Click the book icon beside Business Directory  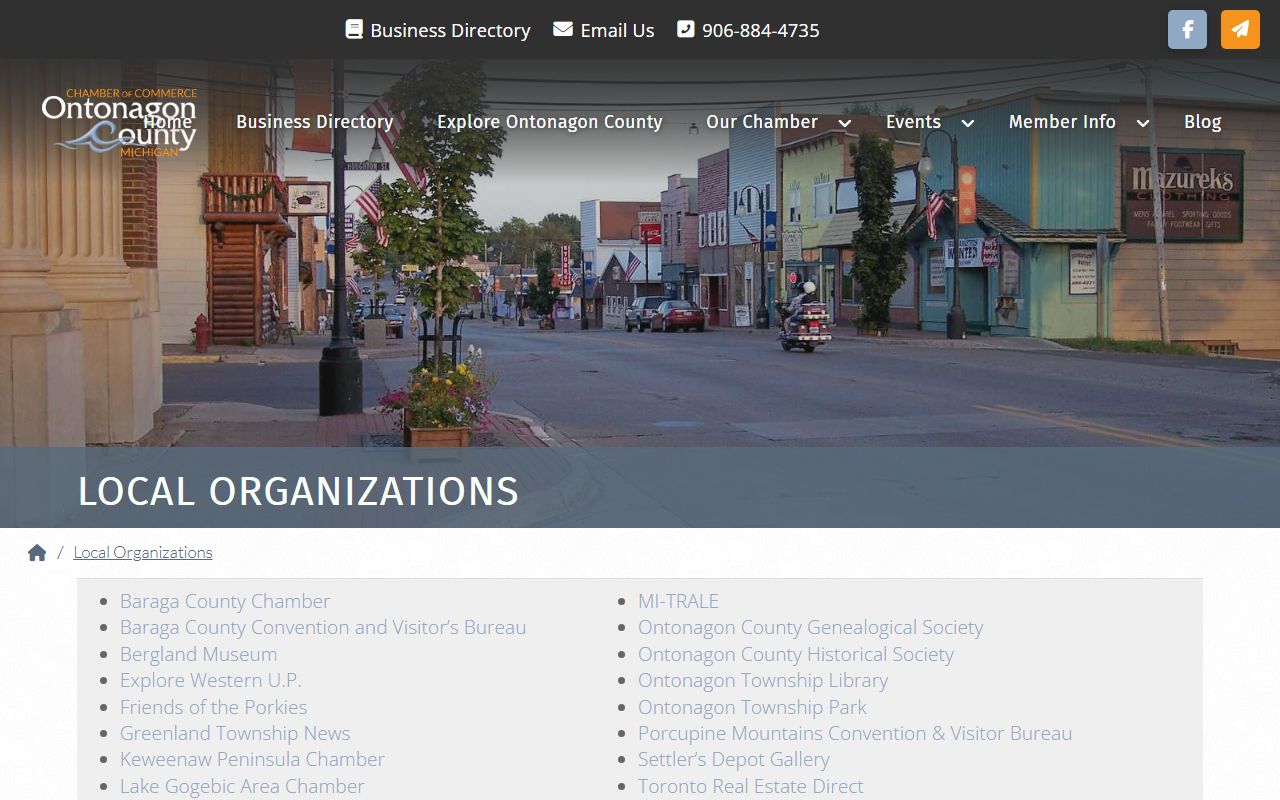(x=354, y=29)
